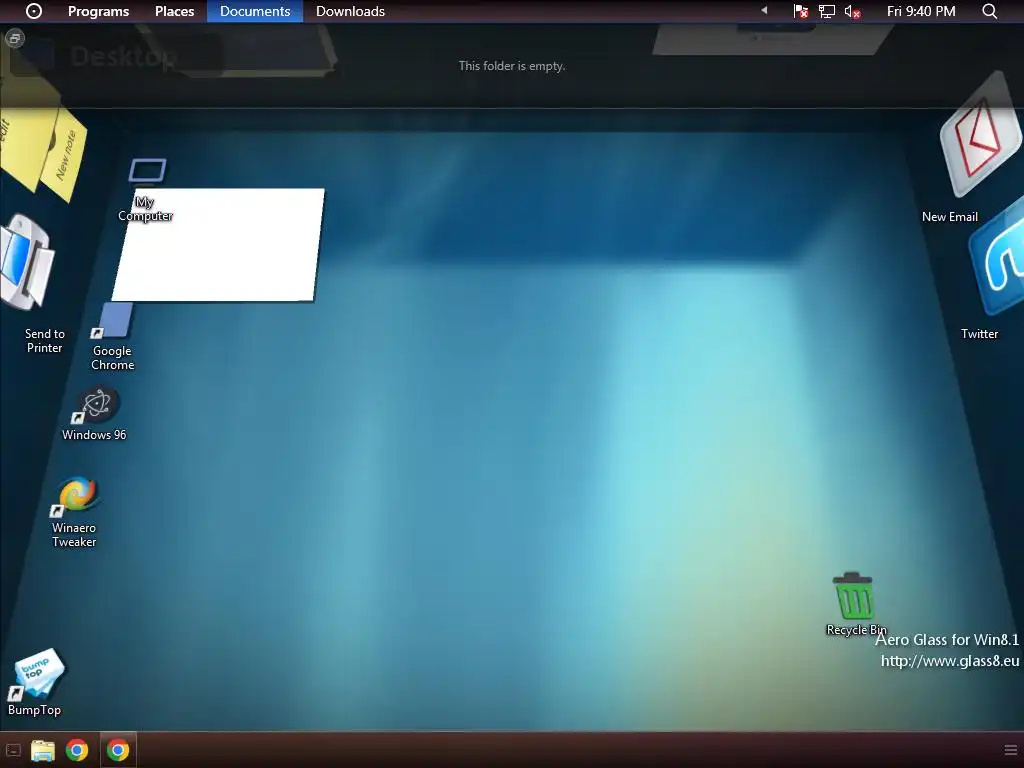Screen dimensions: 1024x768
Task: Click the Send to Printer icon
Action: pyautogui.click(x=26, y=264)
